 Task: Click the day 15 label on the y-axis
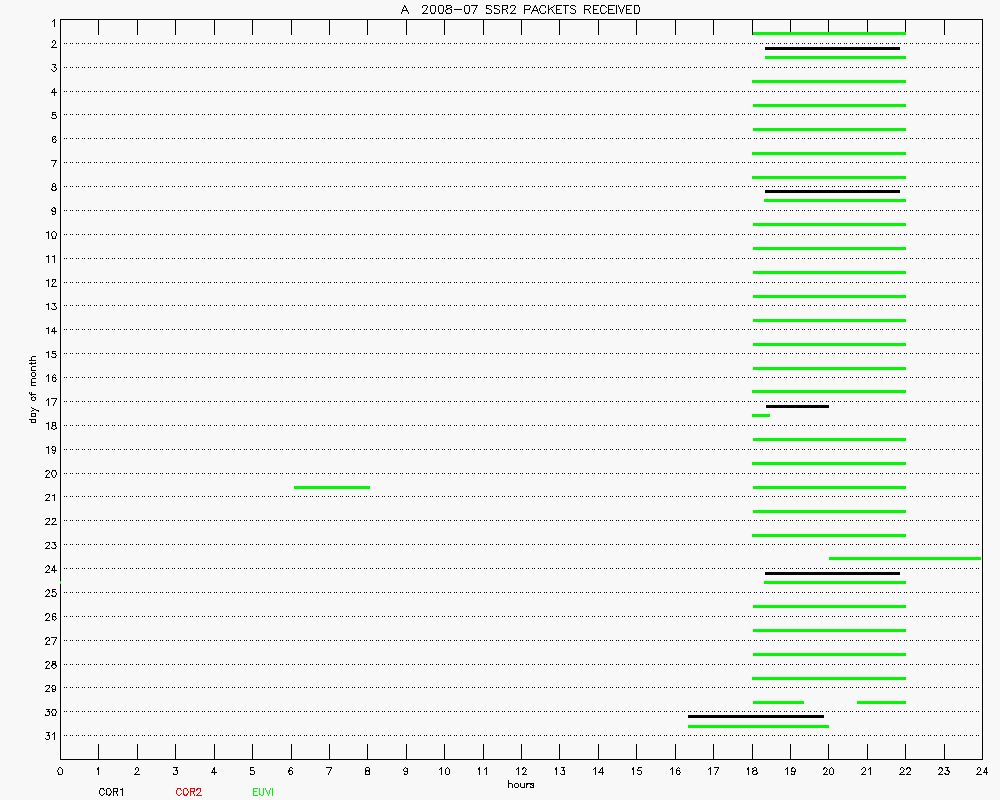coord(50,354)
